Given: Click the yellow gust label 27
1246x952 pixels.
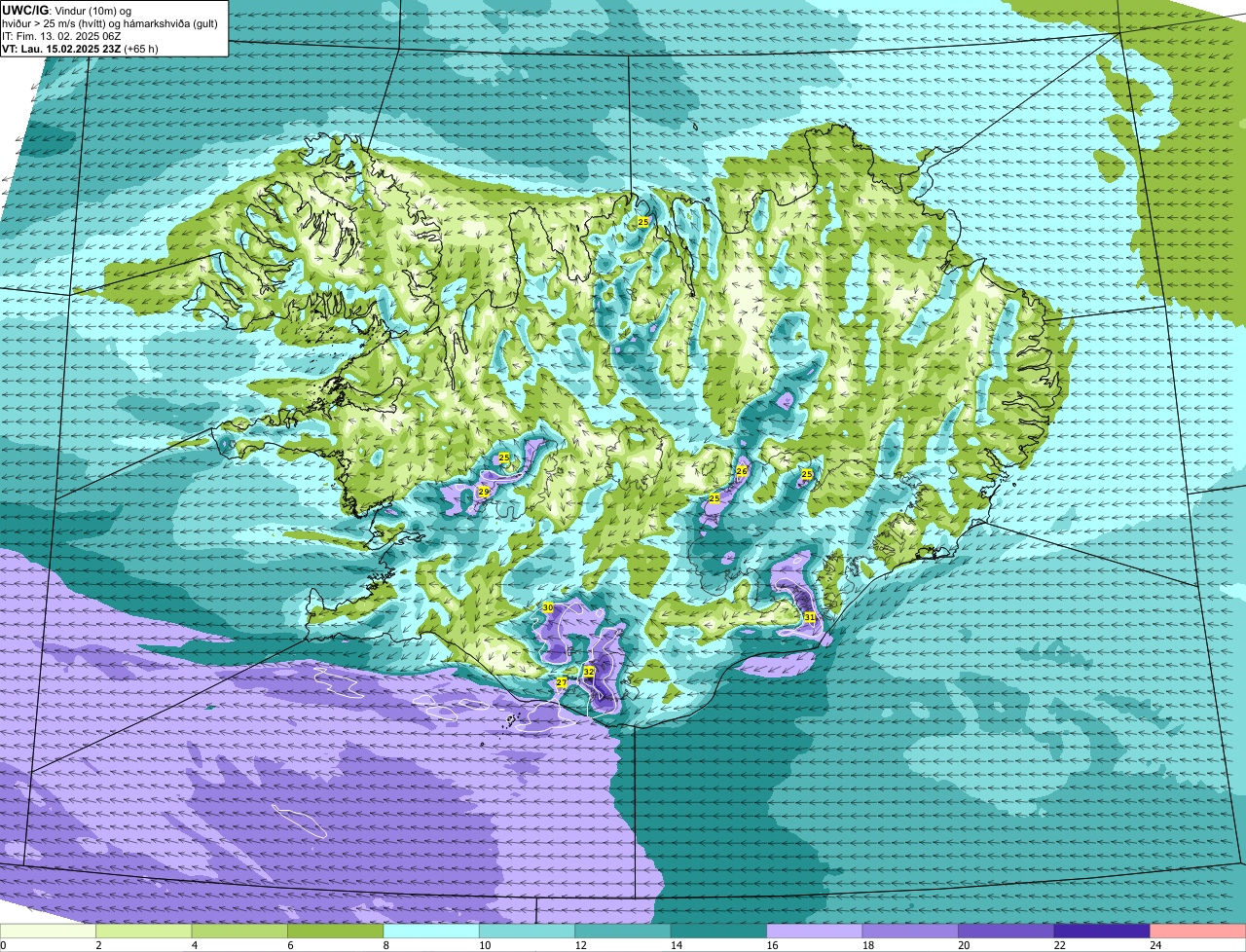Looking at the screenshot, I should click(562, 683).
